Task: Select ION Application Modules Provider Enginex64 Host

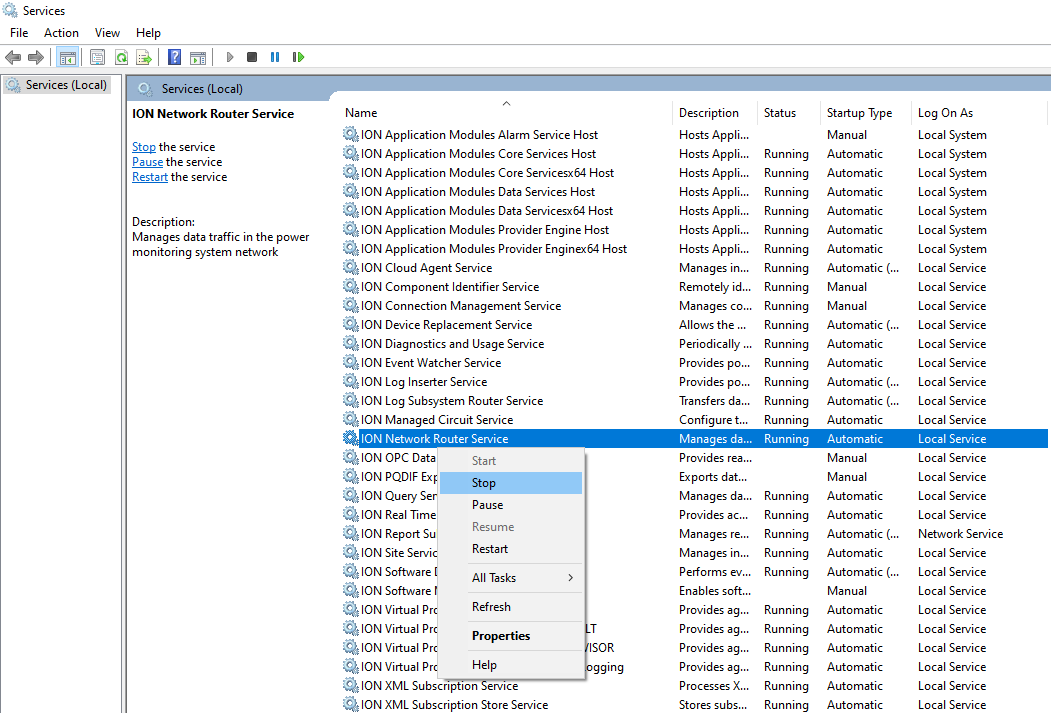Action: 694,249
